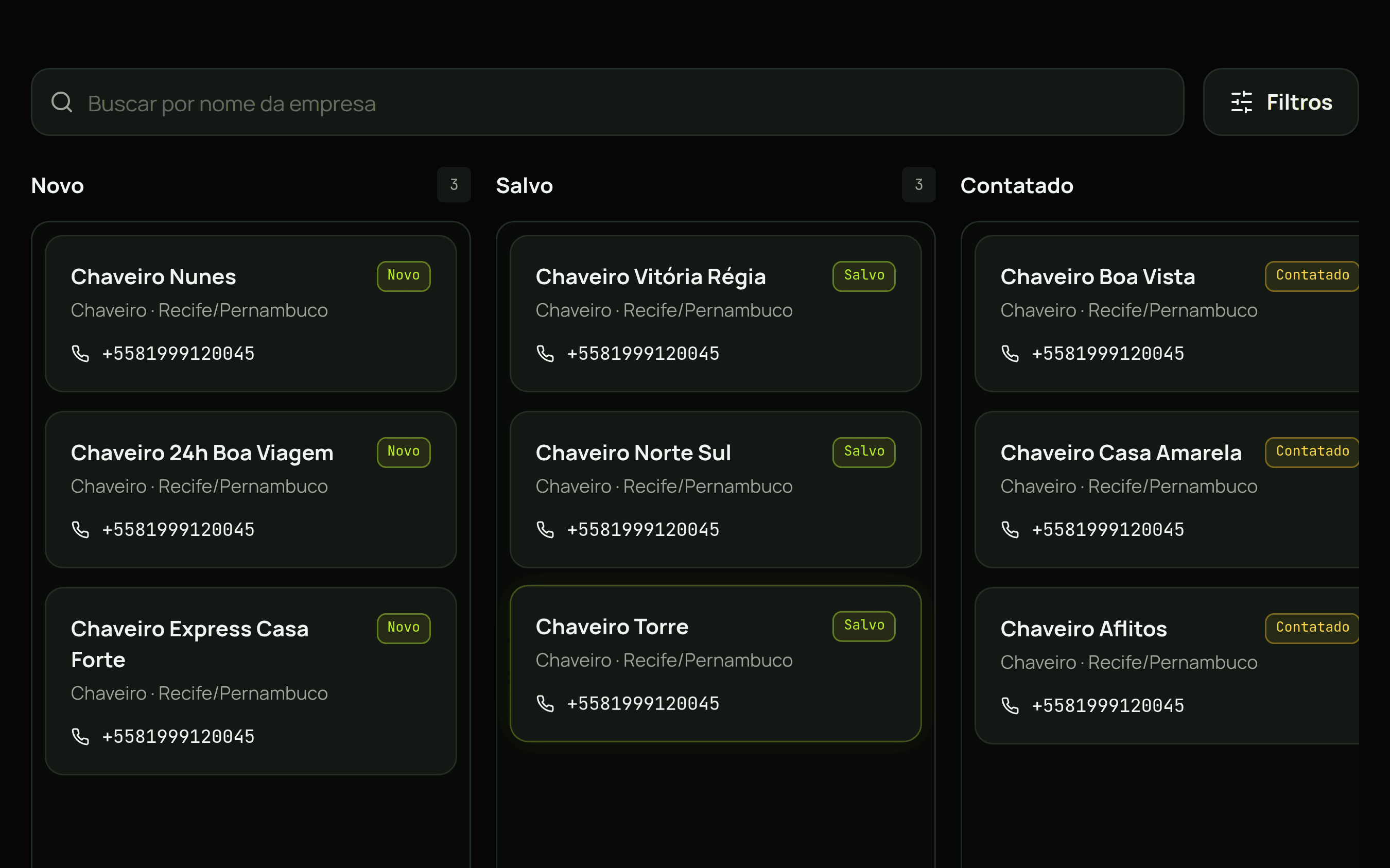Viewport: 1390px width, 868px height.
Task: Click phone icon on Chaveiro Torre card
Action: tap(545, 703)
